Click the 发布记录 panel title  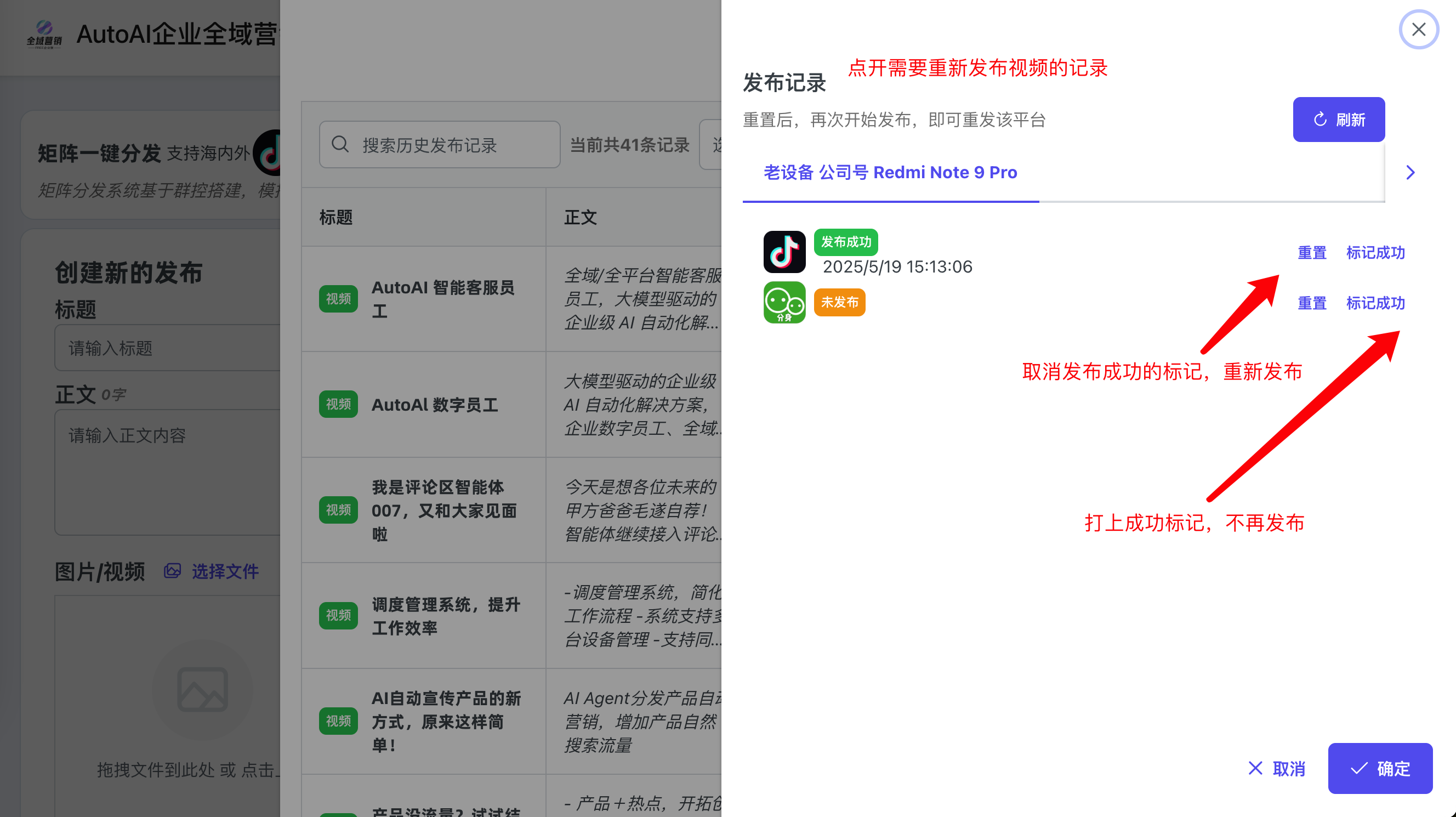[784, 83]
